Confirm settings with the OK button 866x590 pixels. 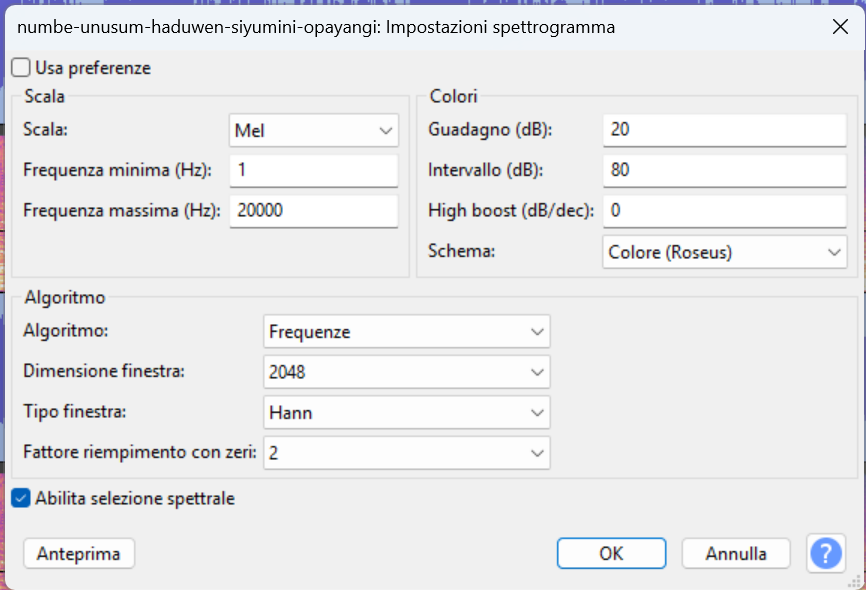pyautogui.click(x=611, y=554)
